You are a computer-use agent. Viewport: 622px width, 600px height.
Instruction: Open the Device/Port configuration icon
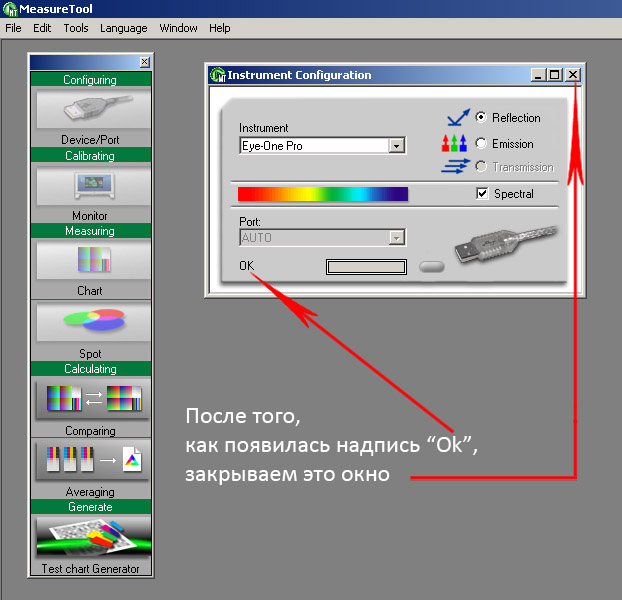tap(93, 109)
